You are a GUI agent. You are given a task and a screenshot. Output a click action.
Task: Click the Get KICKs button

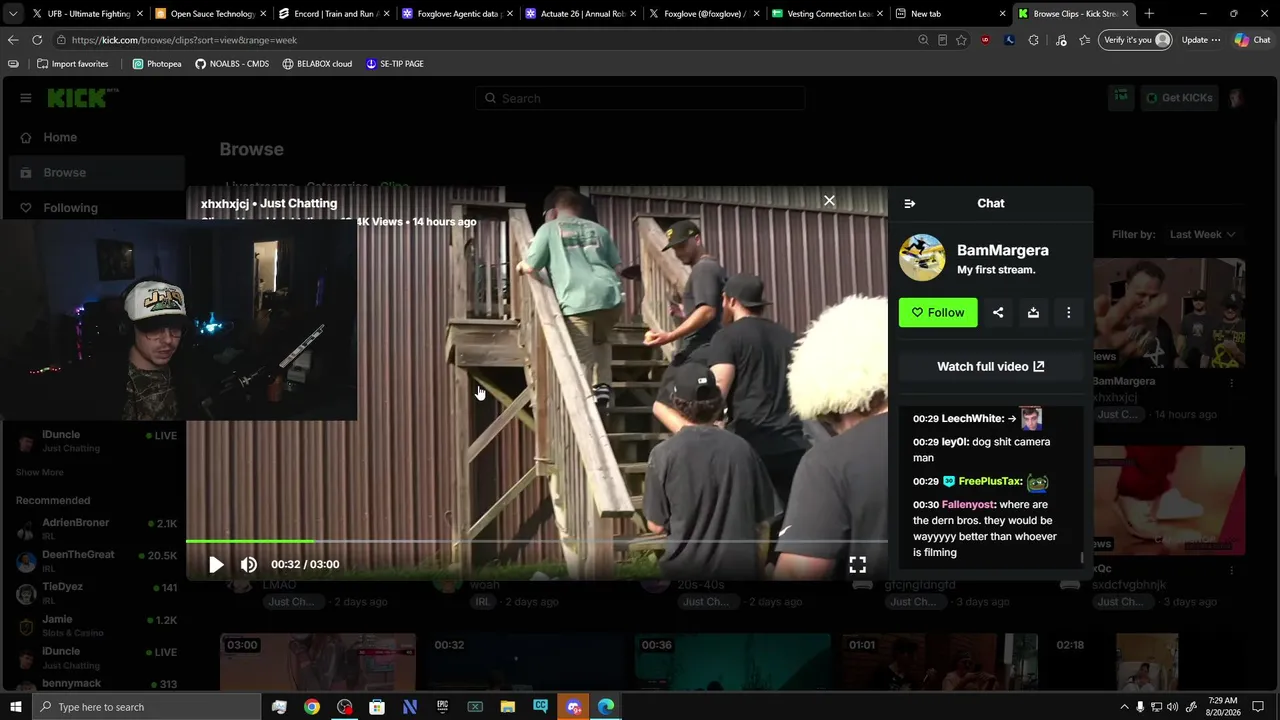(1178, 98)
